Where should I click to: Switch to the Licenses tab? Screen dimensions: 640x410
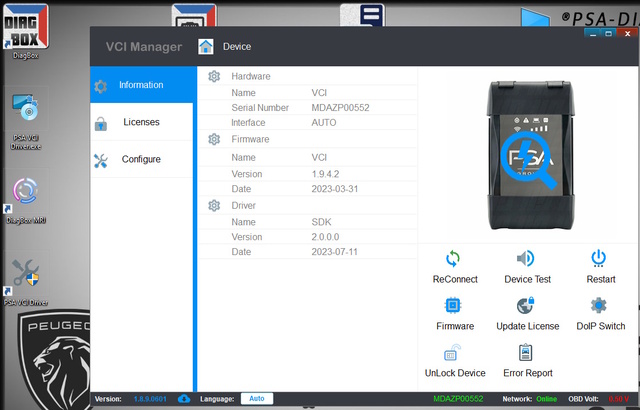coord(141,122)
